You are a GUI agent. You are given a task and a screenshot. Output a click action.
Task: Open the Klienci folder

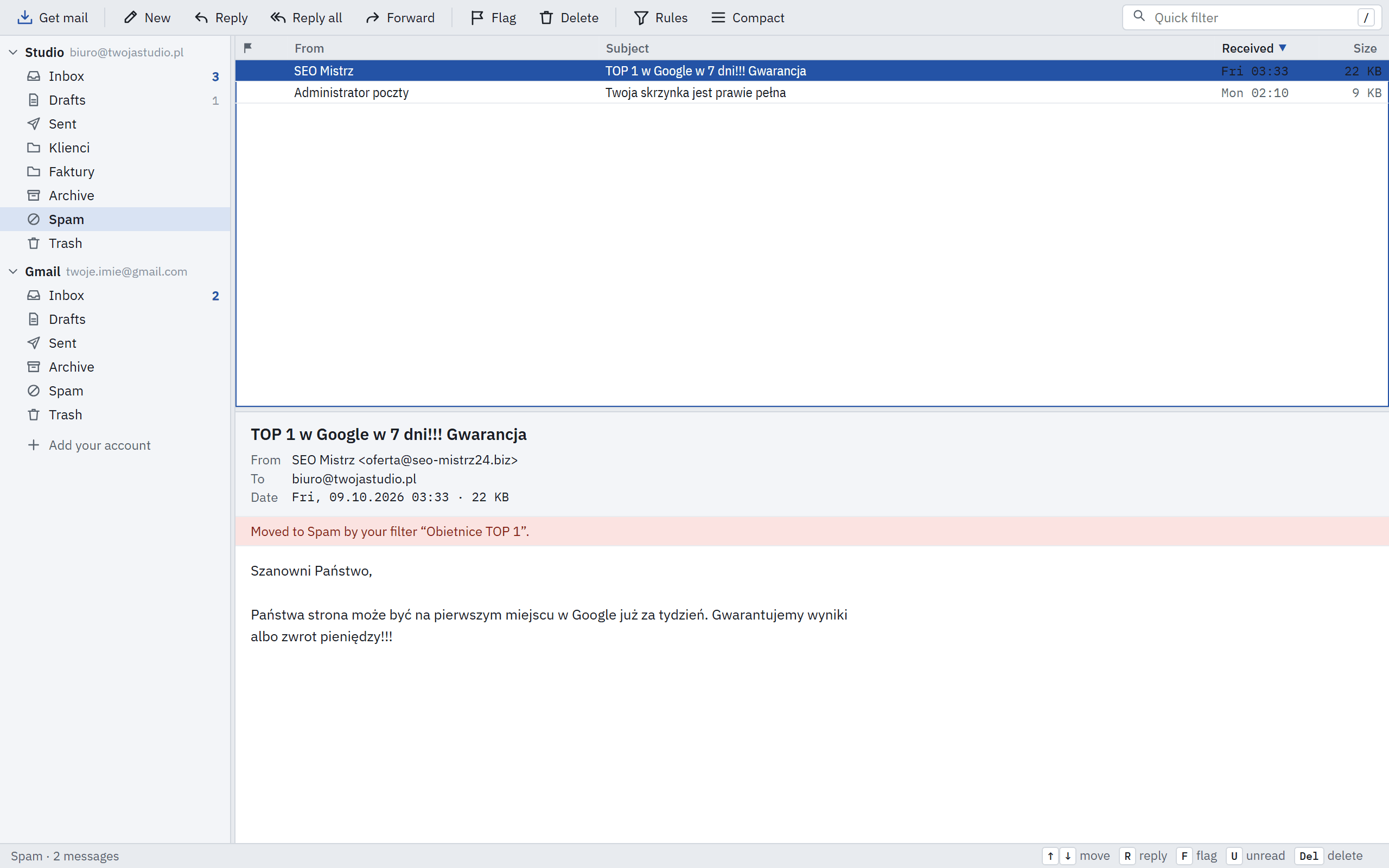(115, 148)
